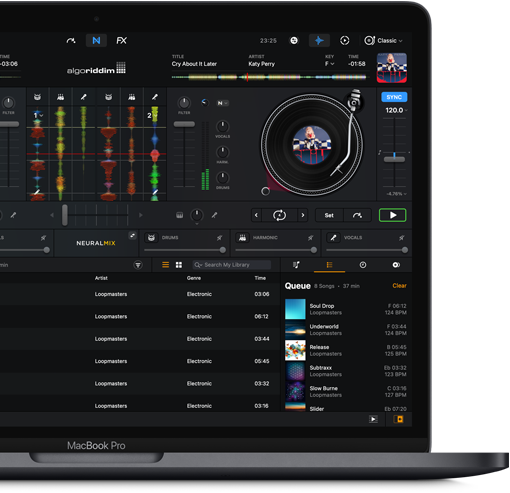The height and width of the screenshot is (493, 510).
Task: Click the Cry About It Later waveform overview
Action: click(x=269, y=77)
